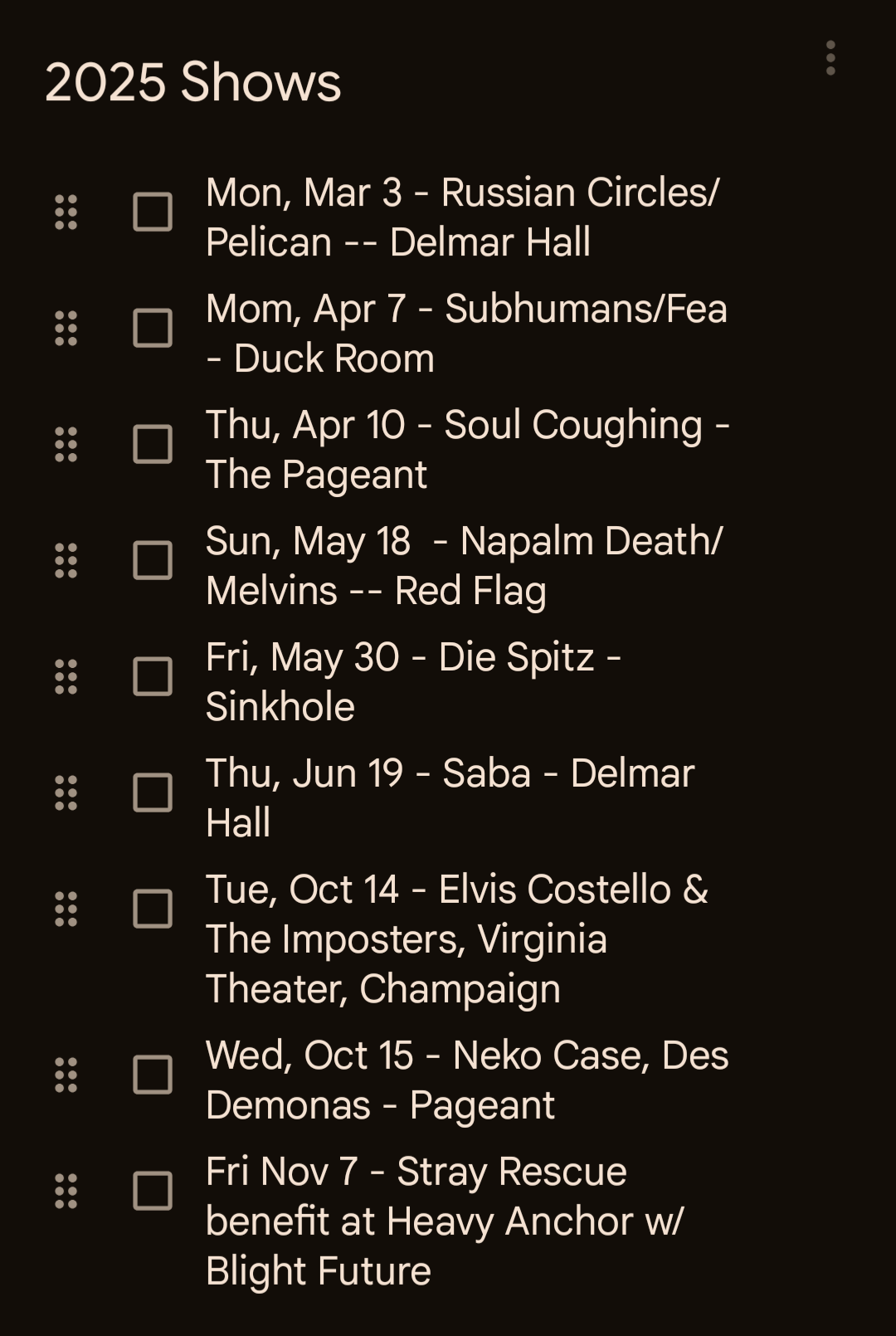Mark the Neko Case show complete
The width and height of the screenshot is (896, 1336).
pos(153,1075)
